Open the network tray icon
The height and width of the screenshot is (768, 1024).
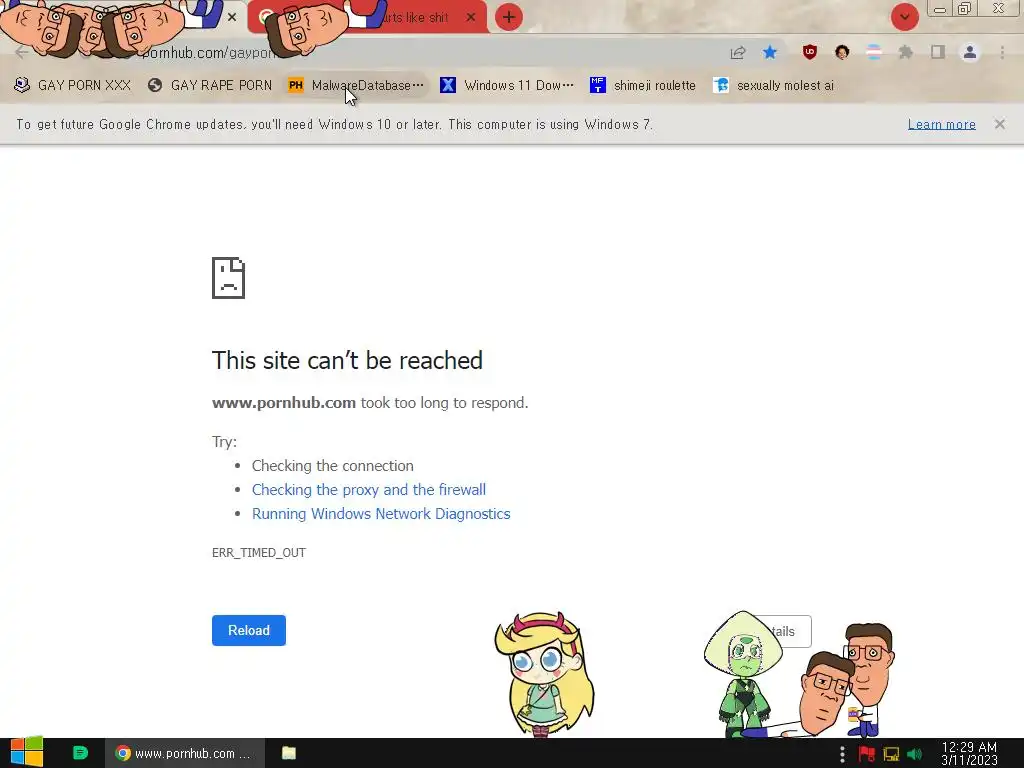[x=891, y=754]
